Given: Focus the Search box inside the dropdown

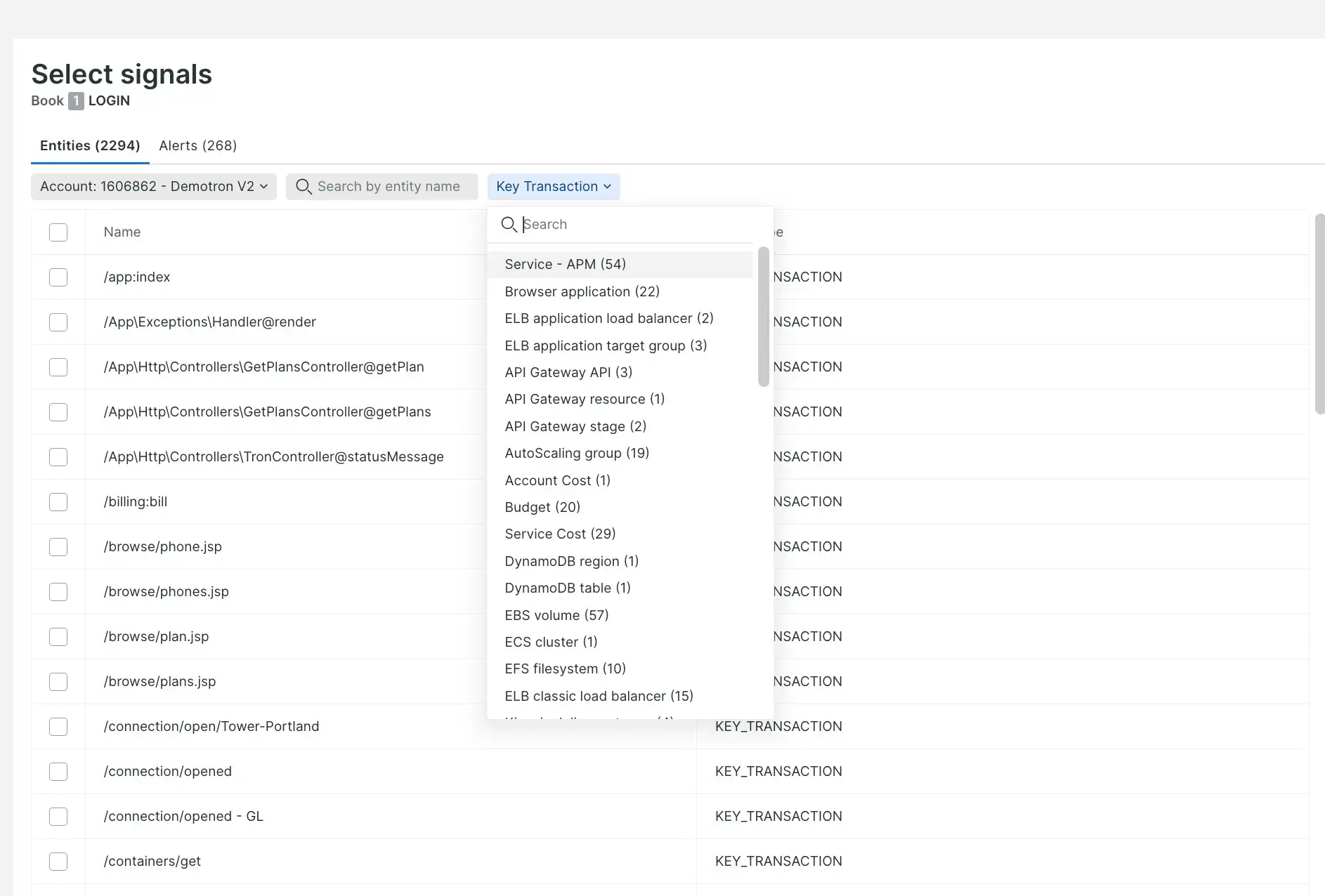Looking at the screenshot, I should click(x=632, y=225).
